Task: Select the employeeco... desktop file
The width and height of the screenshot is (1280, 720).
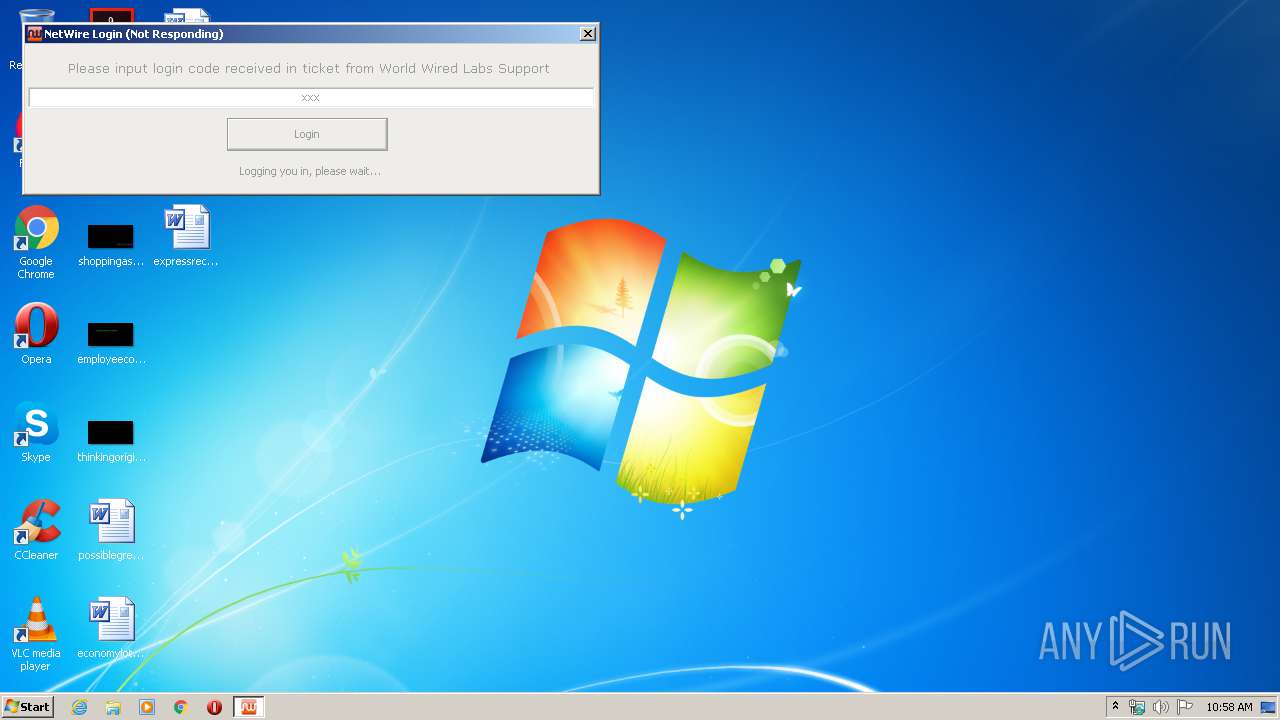Action: click(x=111, y=343)
